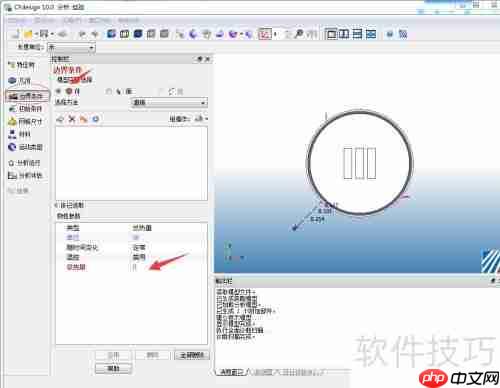Open the dropdown below the main toolbar

71,48
